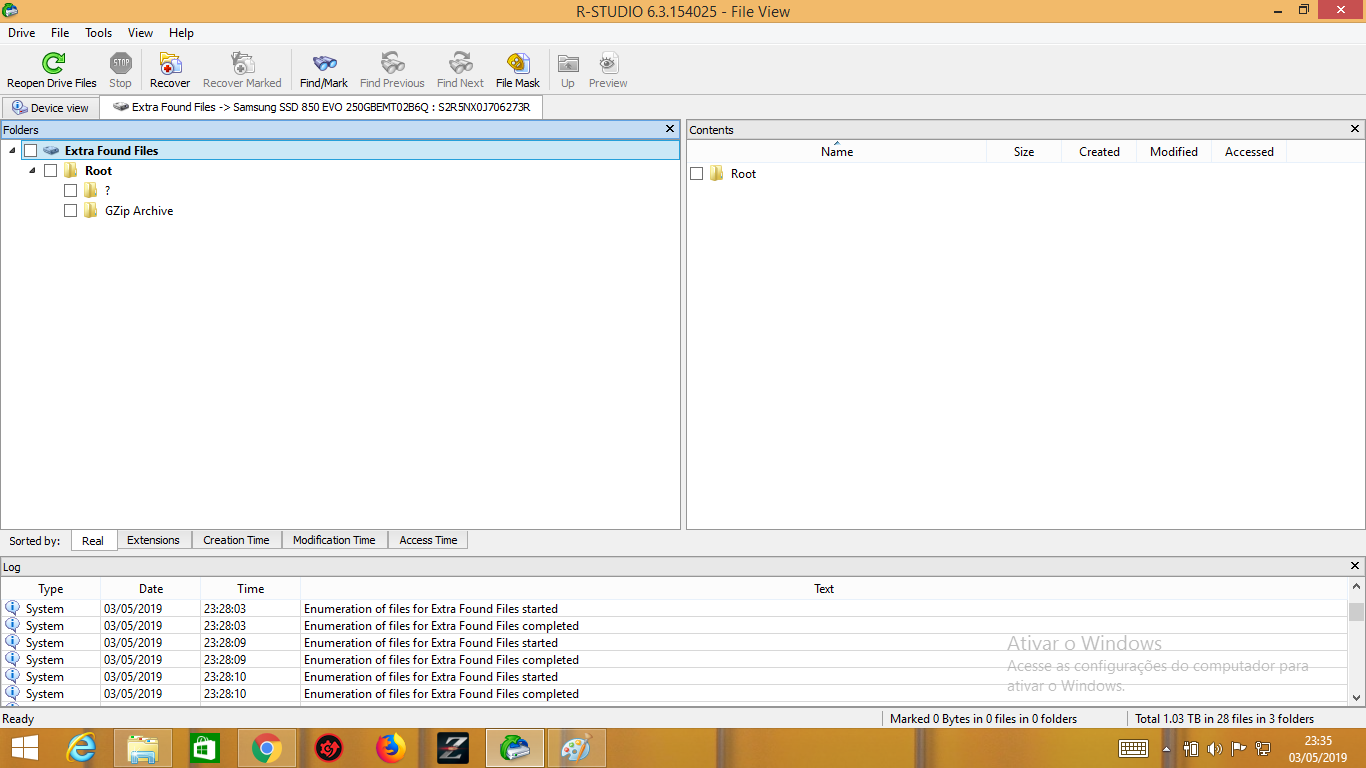Click the Reopen Drive Files toolbar icon

[52, 64]
